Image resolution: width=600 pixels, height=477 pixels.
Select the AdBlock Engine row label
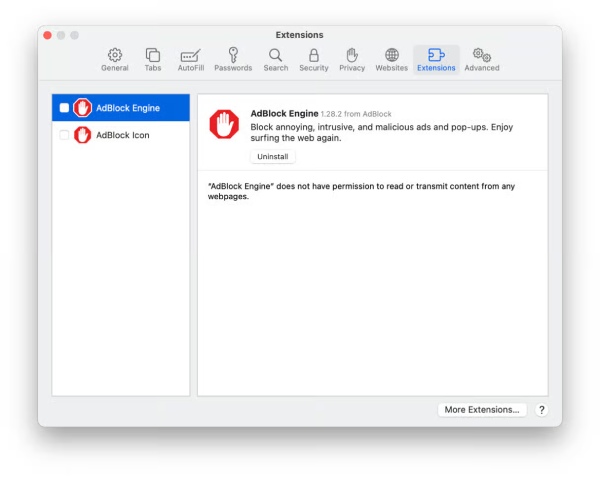click(128, 108)
